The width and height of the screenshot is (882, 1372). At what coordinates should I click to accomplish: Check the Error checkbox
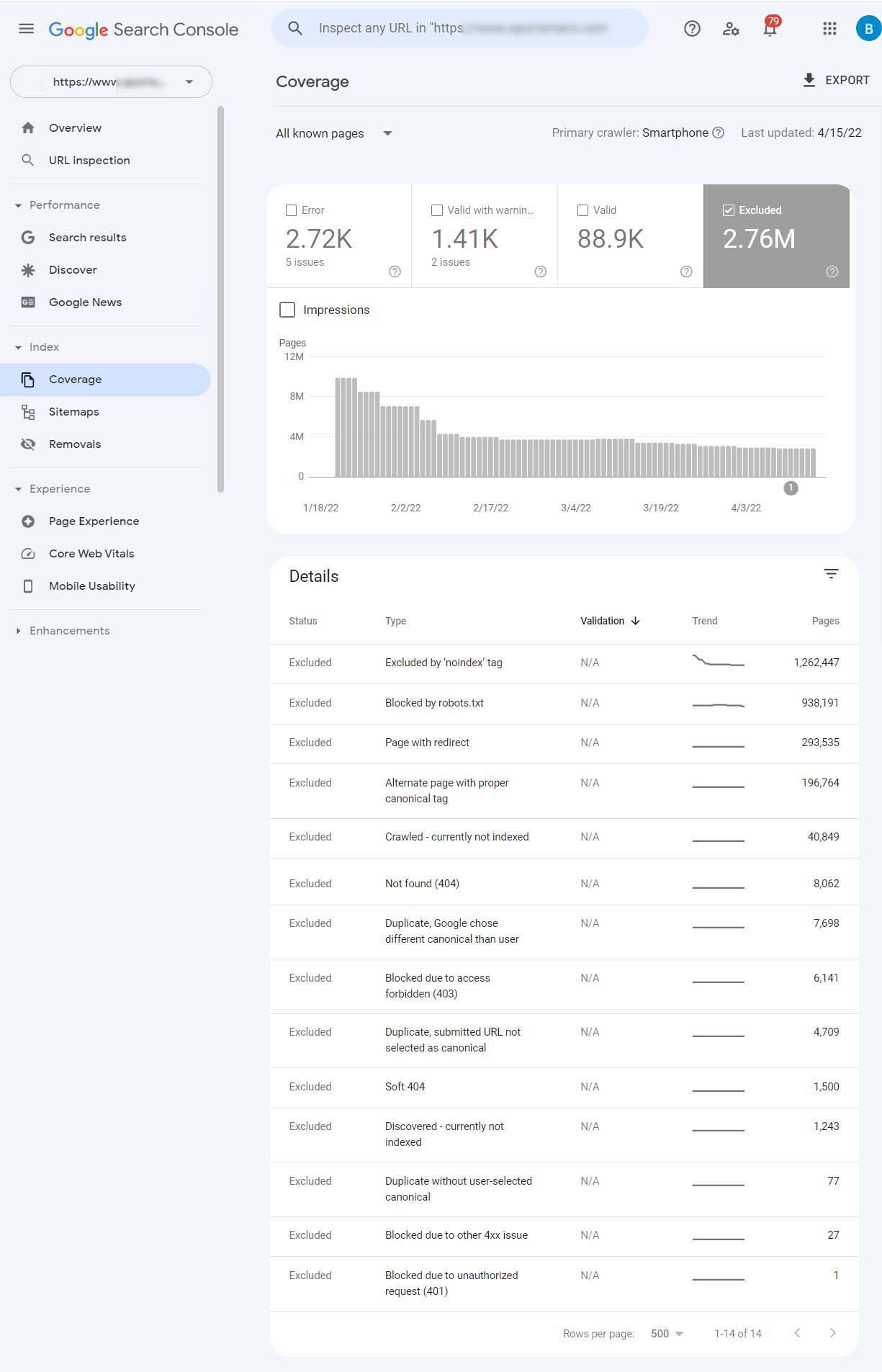(x=292, y=210)
